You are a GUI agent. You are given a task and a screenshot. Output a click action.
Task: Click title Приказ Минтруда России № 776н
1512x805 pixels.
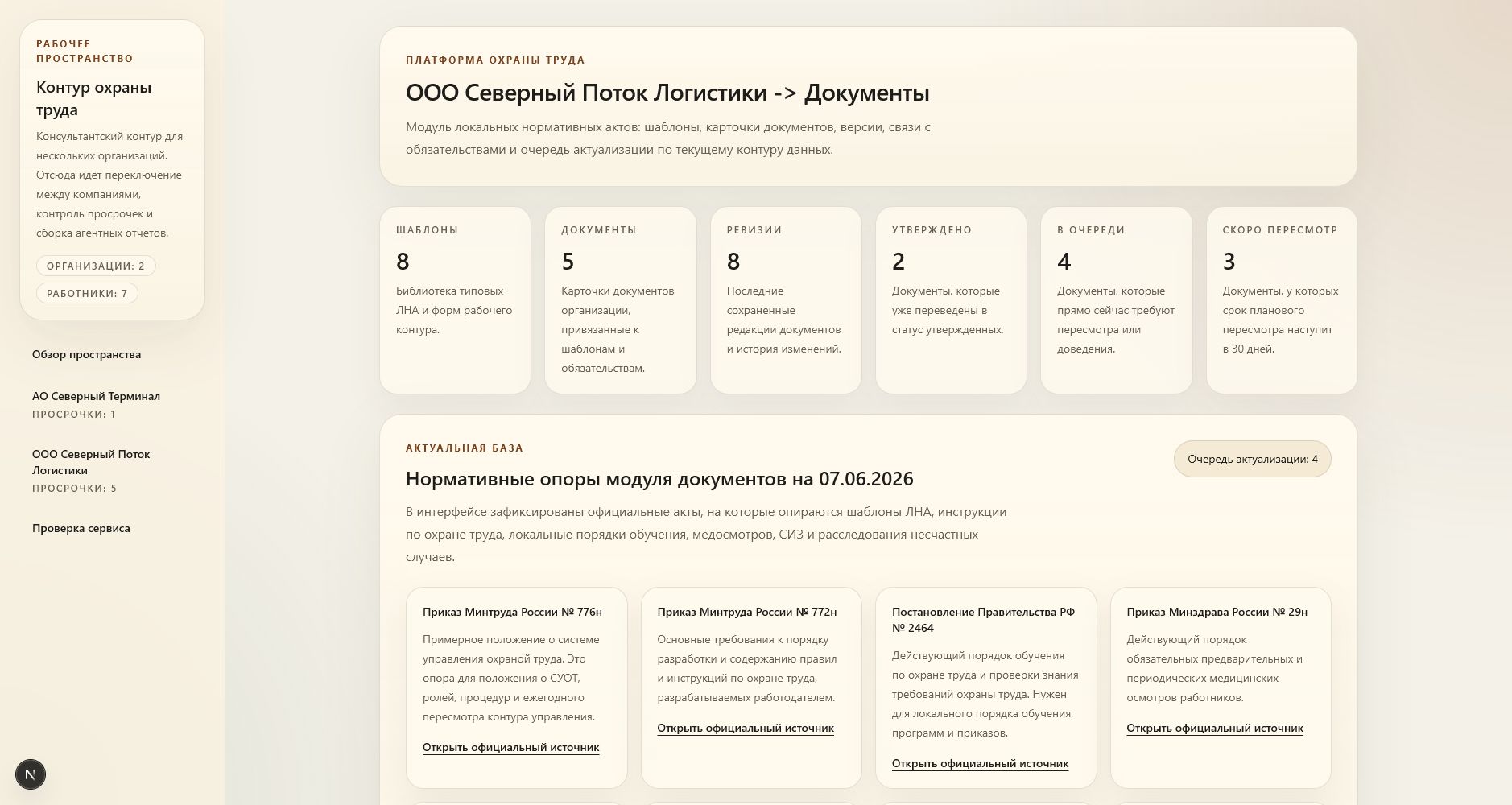pos(512,612)
